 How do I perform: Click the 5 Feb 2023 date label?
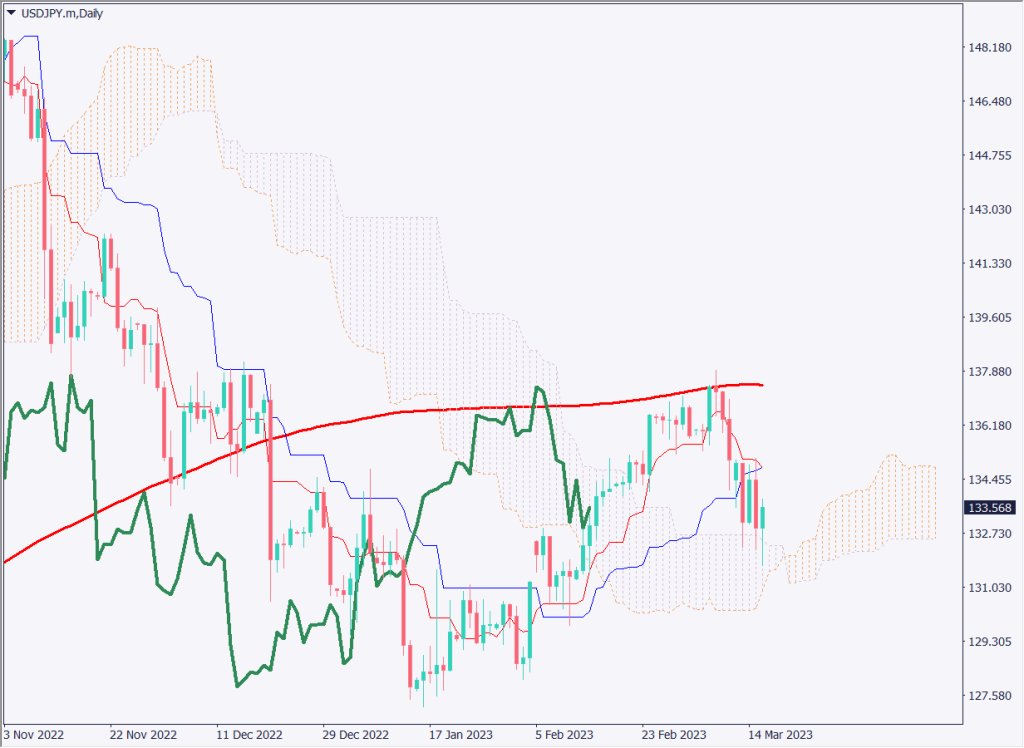pos(566,733)
